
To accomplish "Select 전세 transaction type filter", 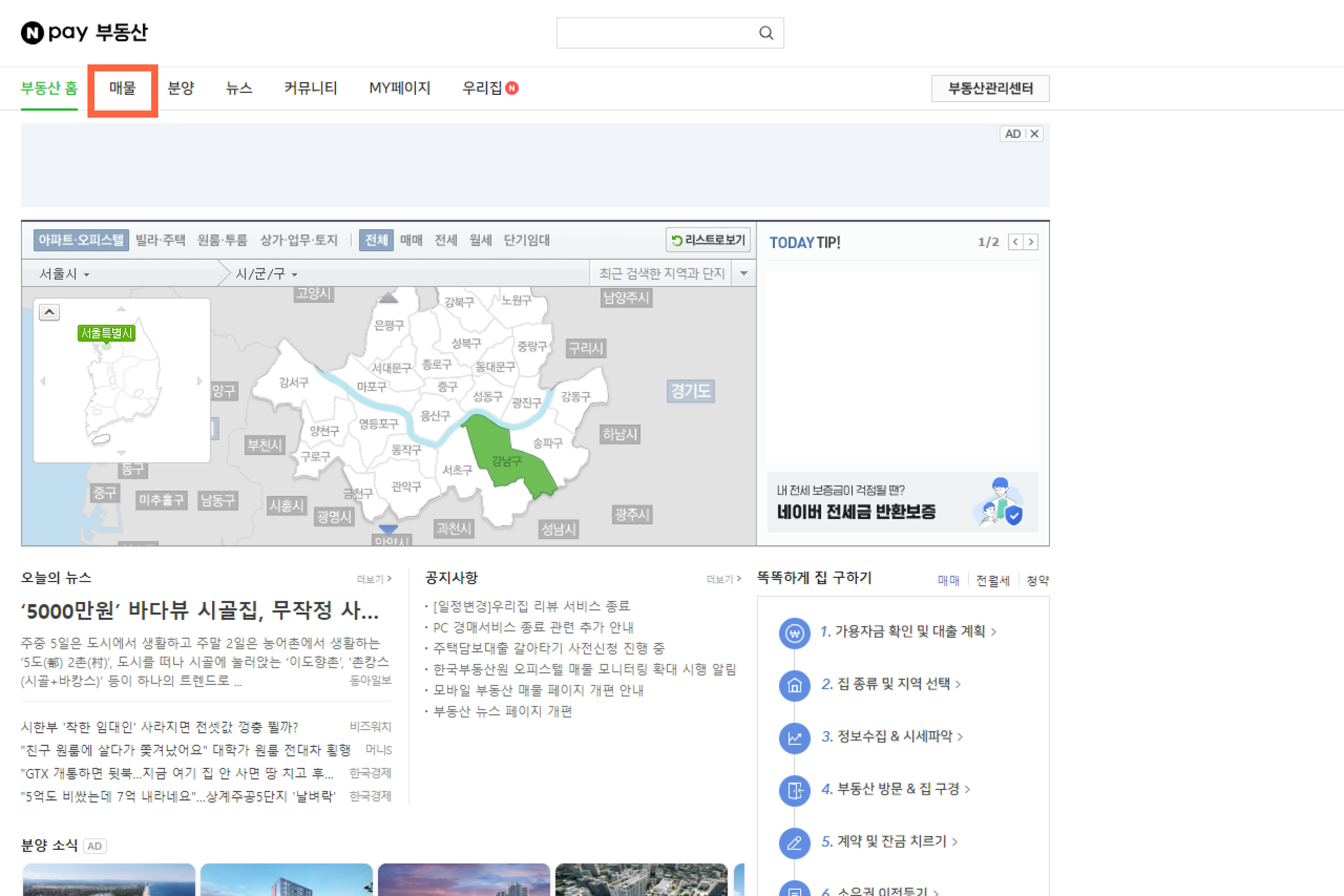I will tap(446, 240).
